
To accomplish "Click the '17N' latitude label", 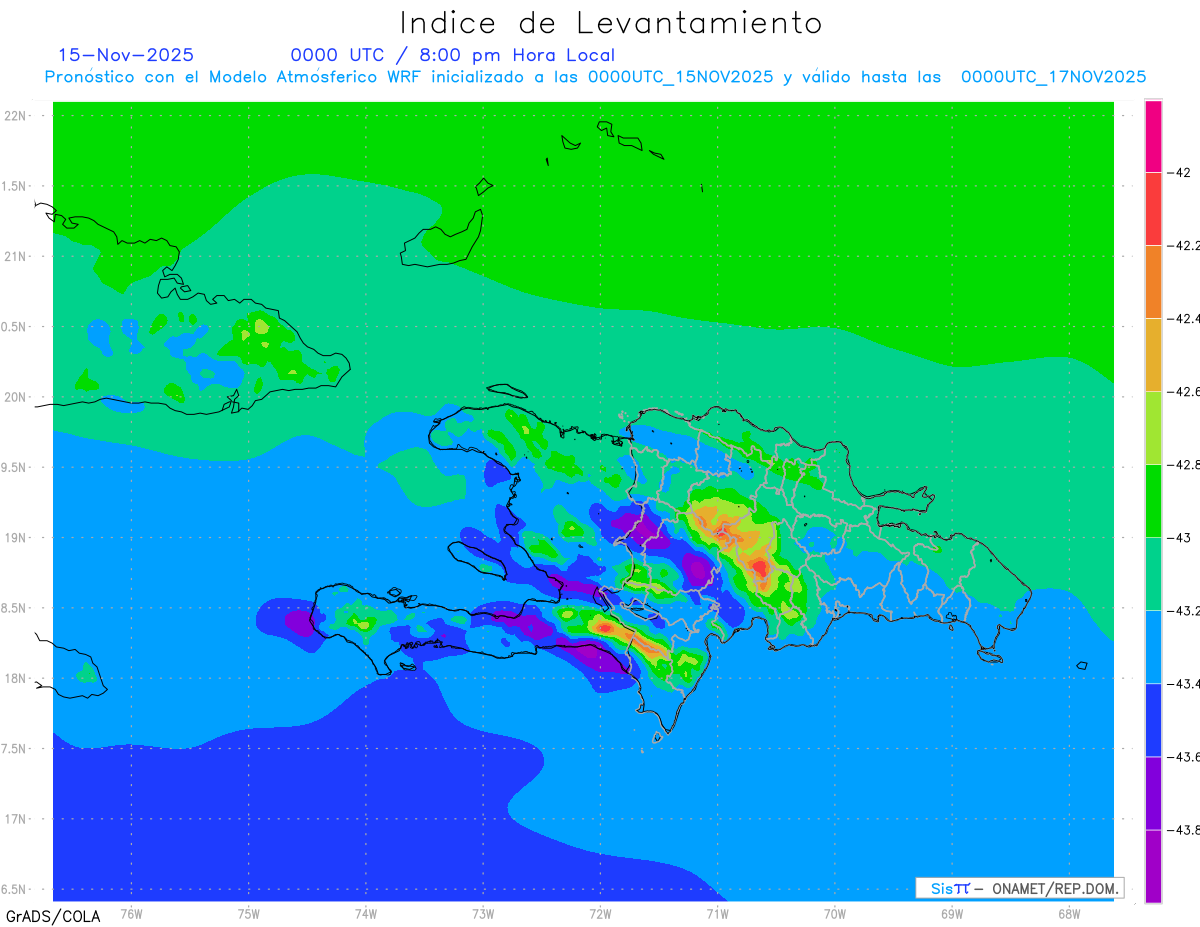I will click(x=17, y=819).
